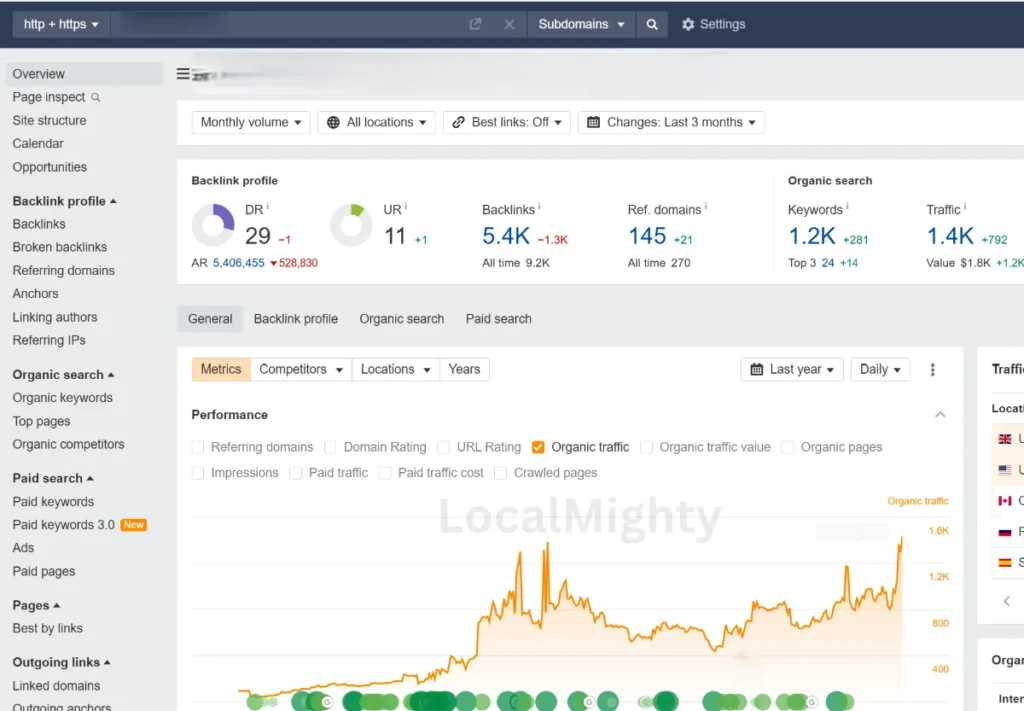Enable the Organic traffic value checkbox
Image resolution: width=1024 pixels, height=711 pixels.
click(647, 447)
